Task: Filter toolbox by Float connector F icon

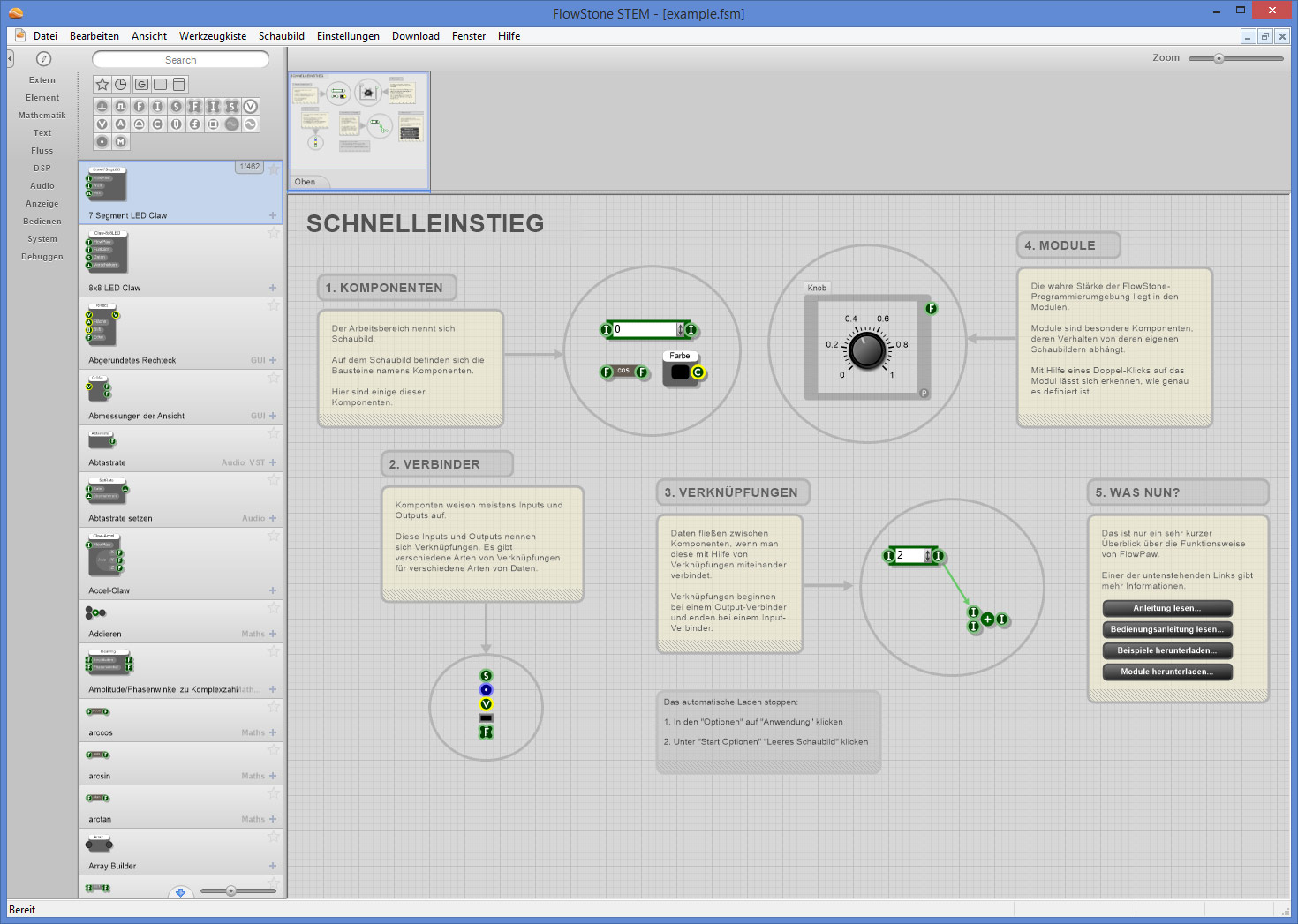Action: [139, 106]
